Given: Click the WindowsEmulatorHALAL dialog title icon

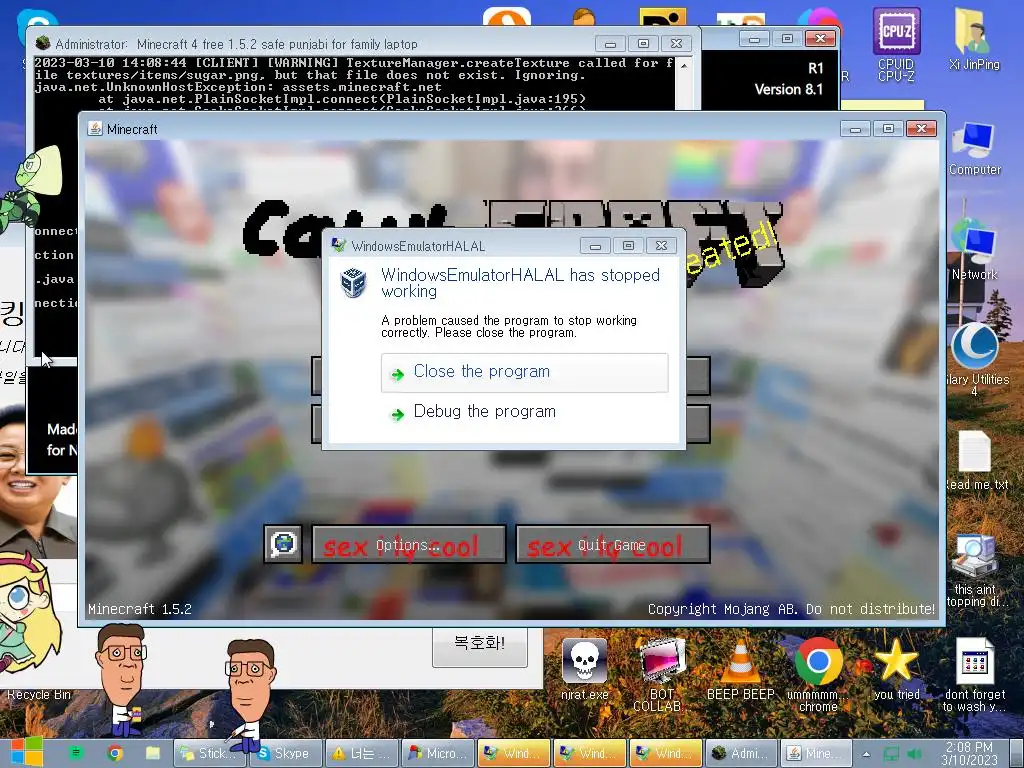Looking at the screenshot, I should [x=339, y=246].
